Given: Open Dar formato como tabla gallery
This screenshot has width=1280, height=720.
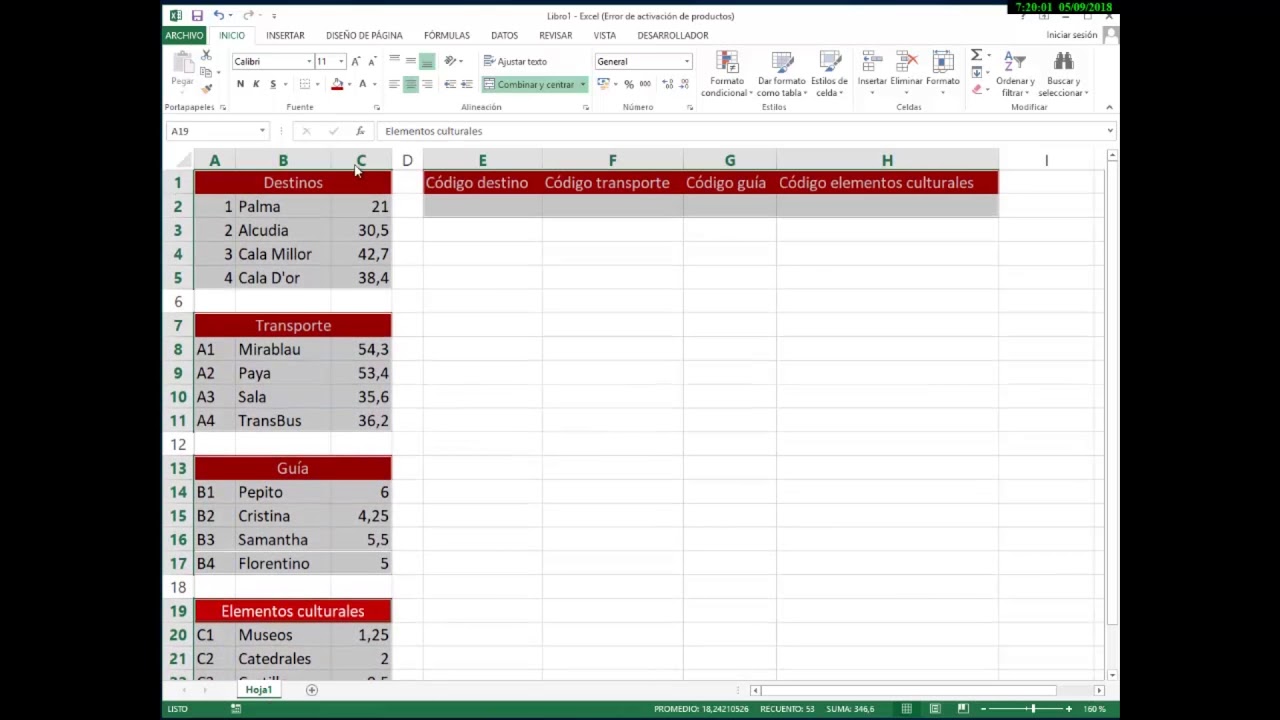Looking at the screenshot, I should pyautogui.click(x=782, y=75).
